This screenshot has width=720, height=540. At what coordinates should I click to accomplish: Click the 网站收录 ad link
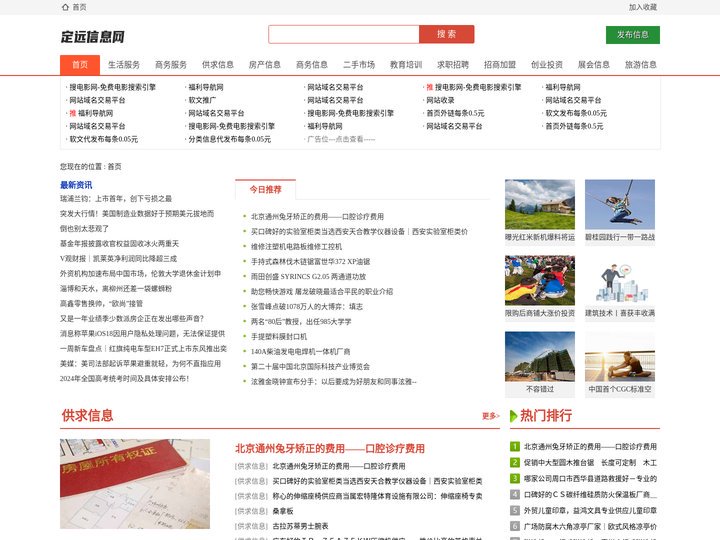pyautogui.click(x=440, y=100)
